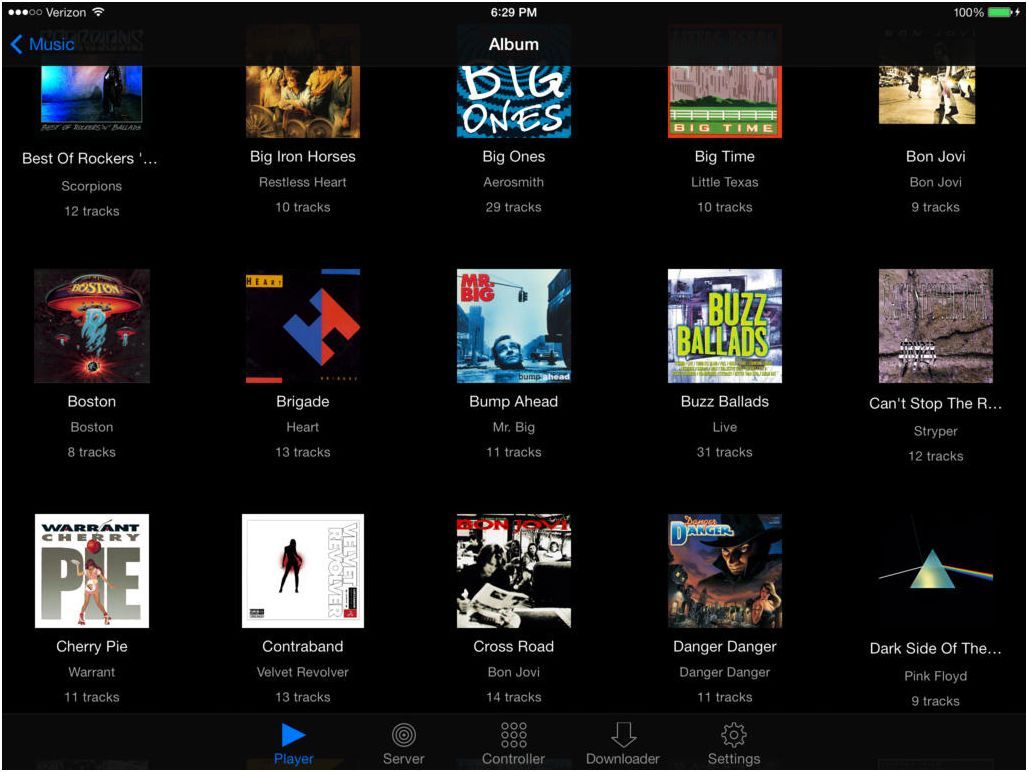Screen dimensions: 1028x772
Task: Choose the Cherry Pie album cover
Action: [x=92, y=571]
